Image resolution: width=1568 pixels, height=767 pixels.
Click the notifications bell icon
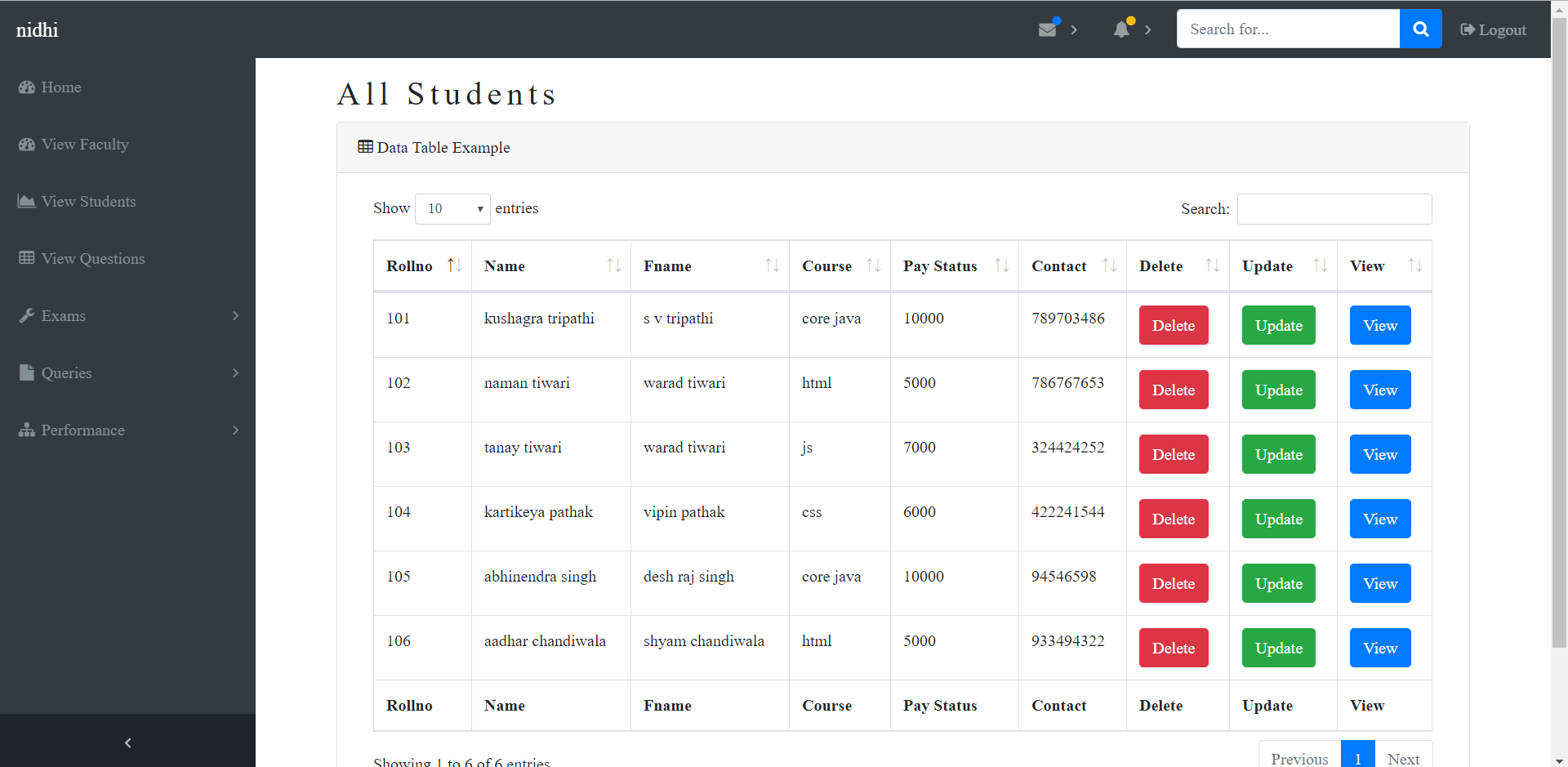[x=1120, y=29]
